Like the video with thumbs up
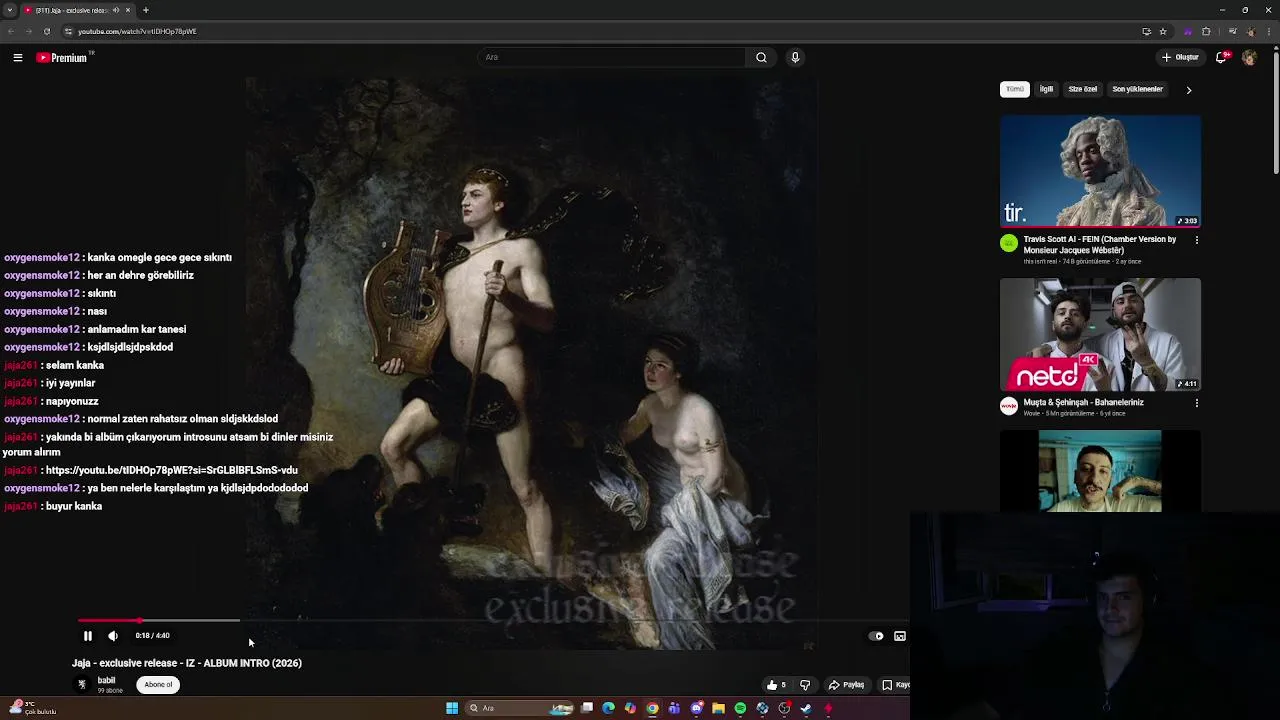The image size is (1280, 720). pyautogui.click(x=776, y=685)
